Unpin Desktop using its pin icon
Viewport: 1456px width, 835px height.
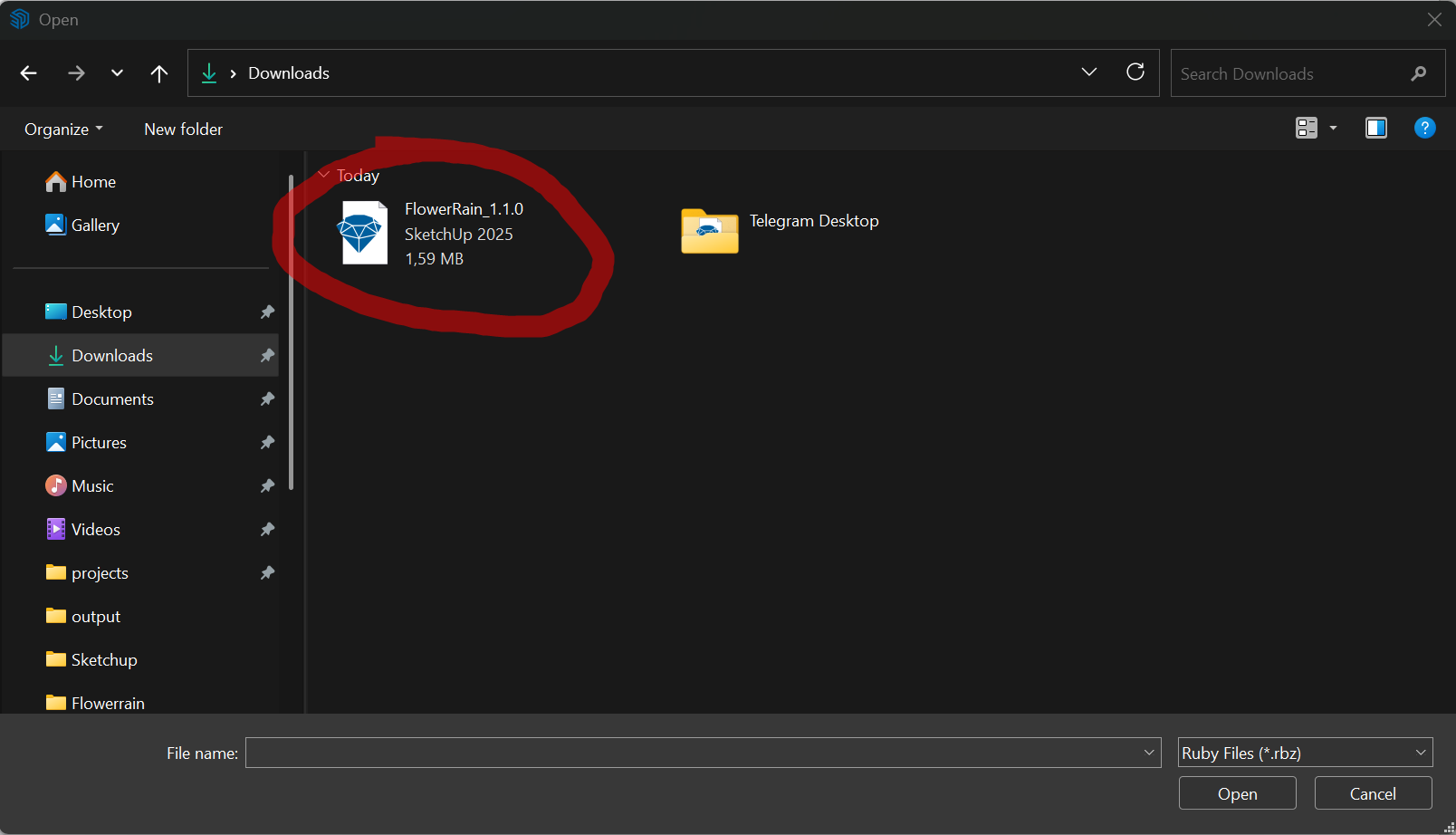[267, 312]
